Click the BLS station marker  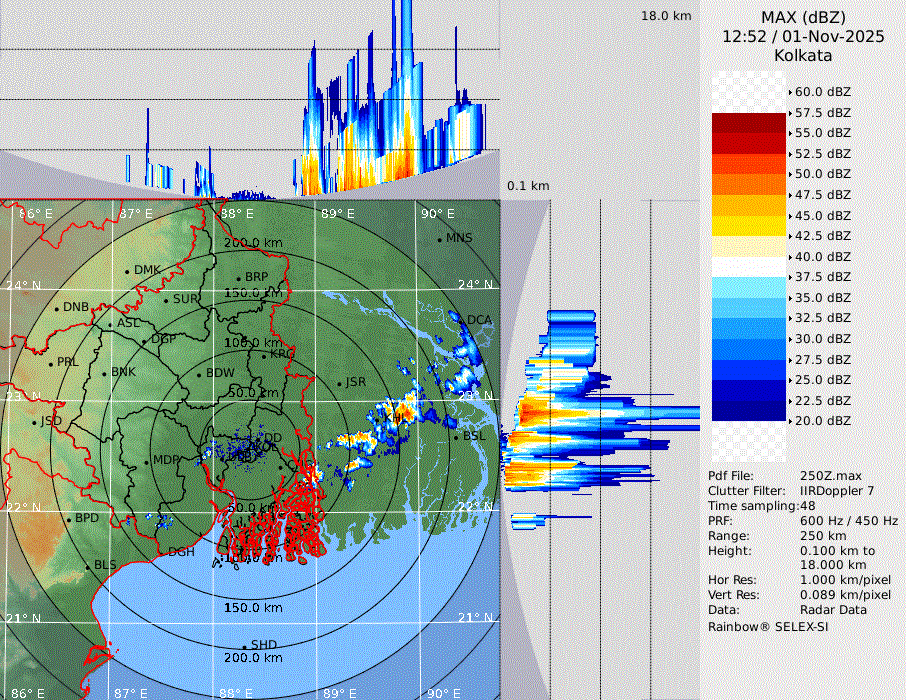(x=88, y=567)
